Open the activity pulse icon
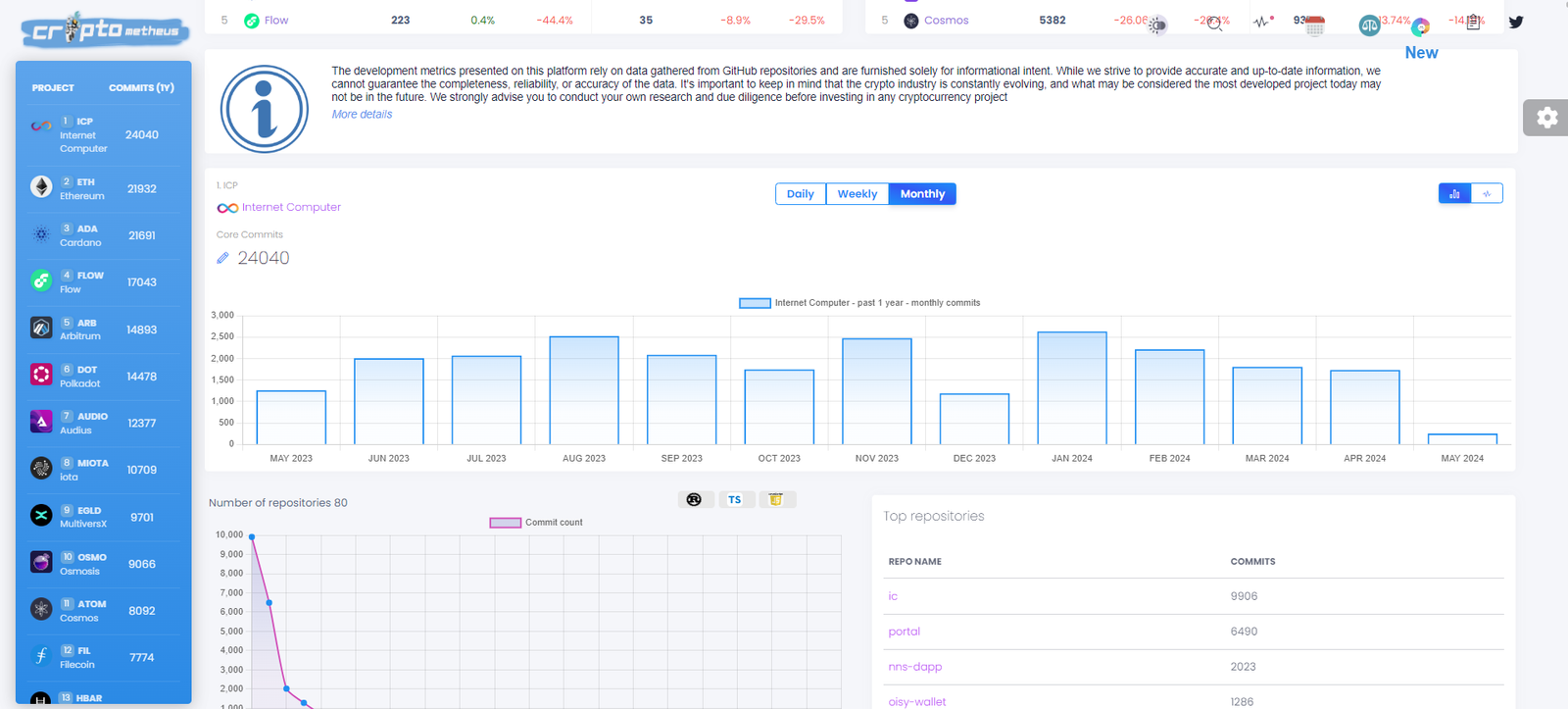This screenshot has width=1568, height=709. click(1263, 21)
